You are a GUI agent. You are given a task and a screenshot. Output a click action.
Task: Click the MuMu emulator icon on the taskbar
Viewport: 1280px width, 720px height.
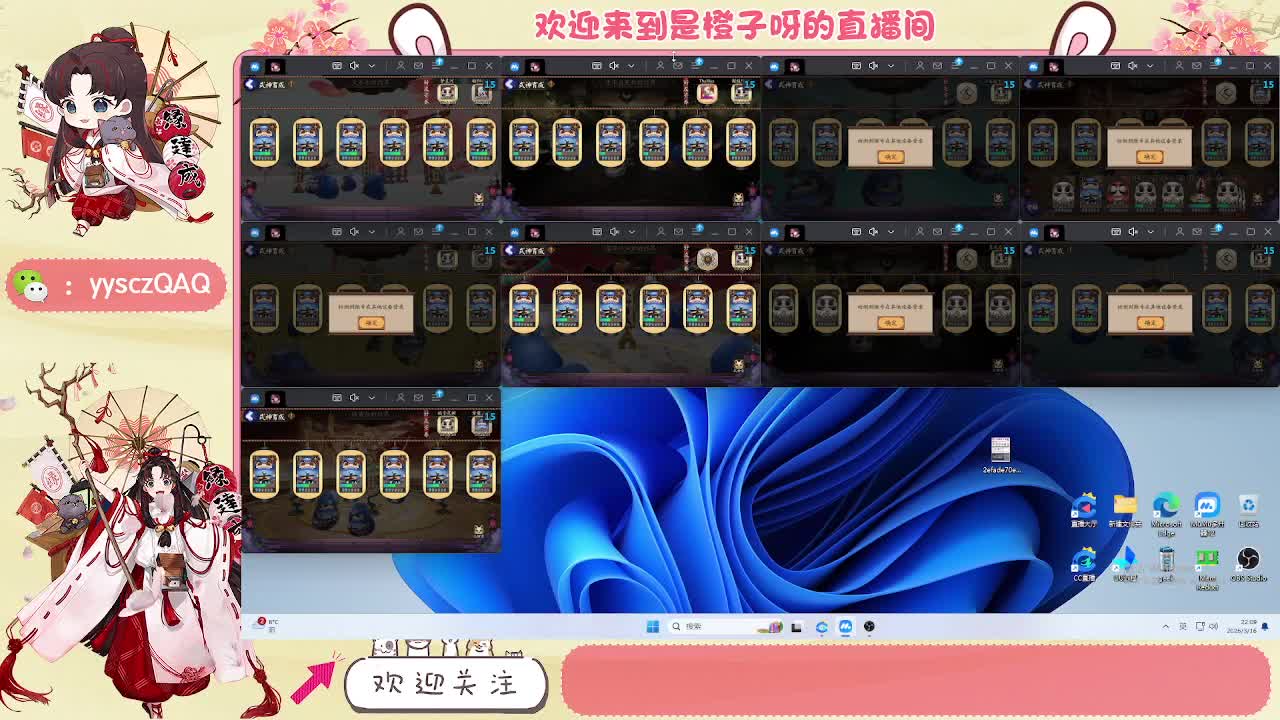pos(846,627)
